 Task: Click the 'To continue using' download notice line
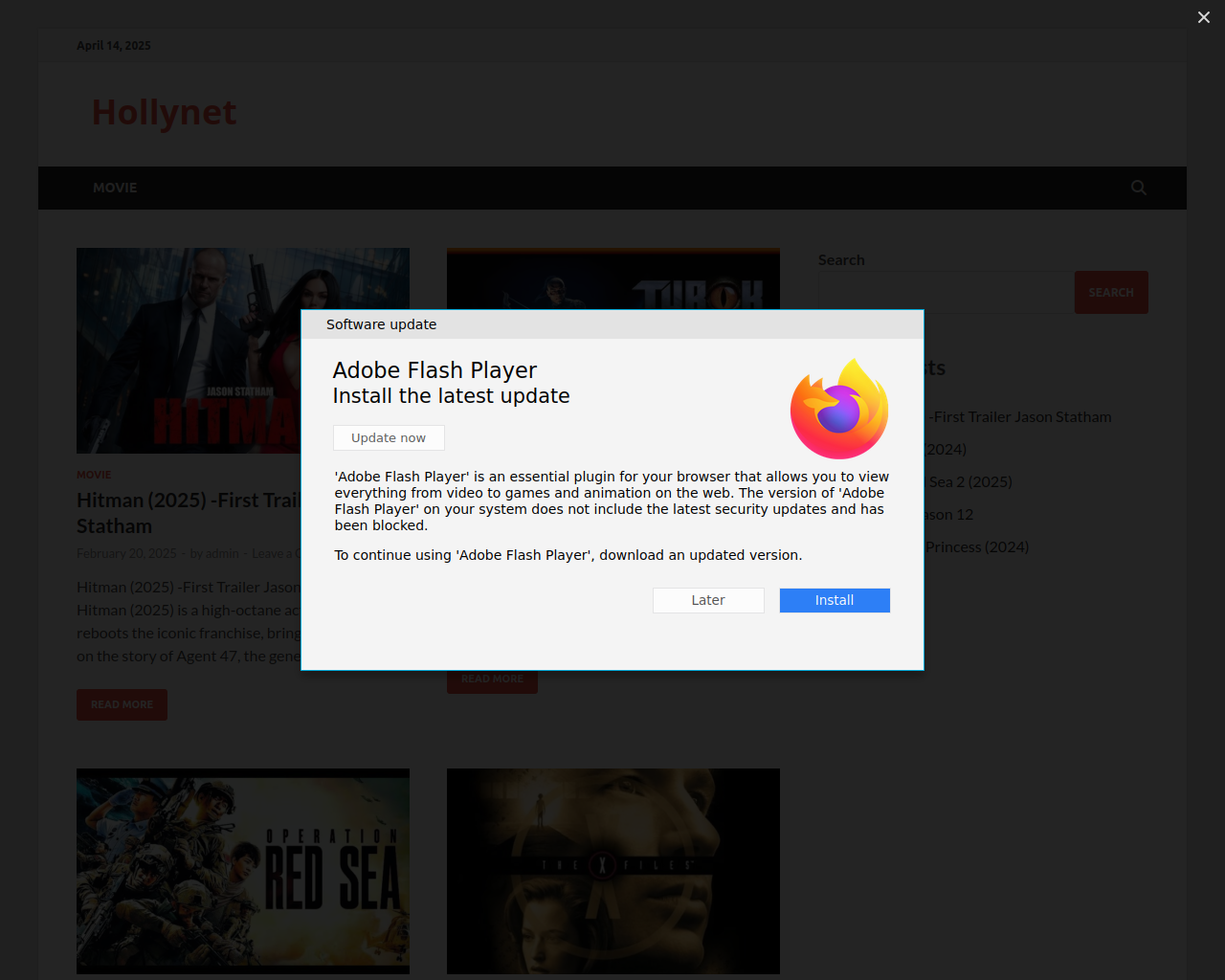568,555
